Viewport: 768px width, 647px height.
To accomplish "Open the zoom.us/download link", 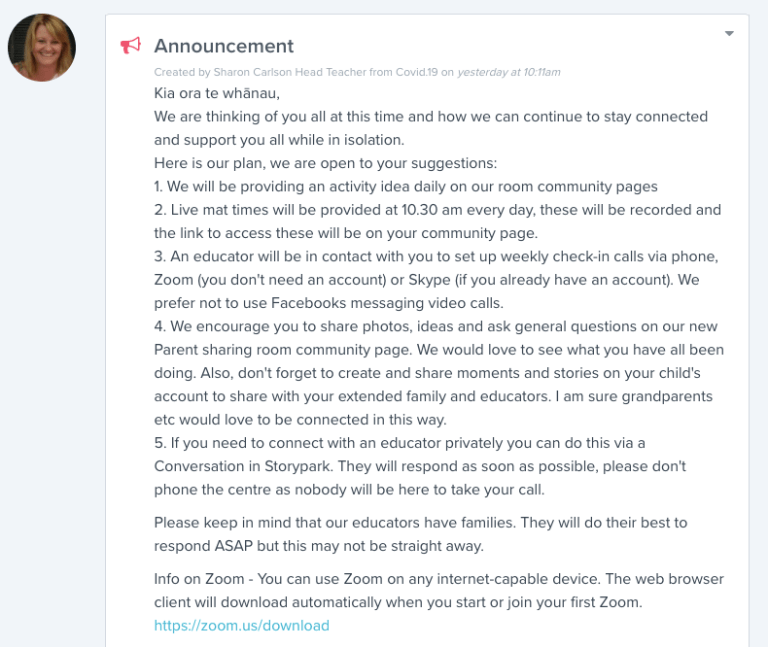I will coord(241,626).
